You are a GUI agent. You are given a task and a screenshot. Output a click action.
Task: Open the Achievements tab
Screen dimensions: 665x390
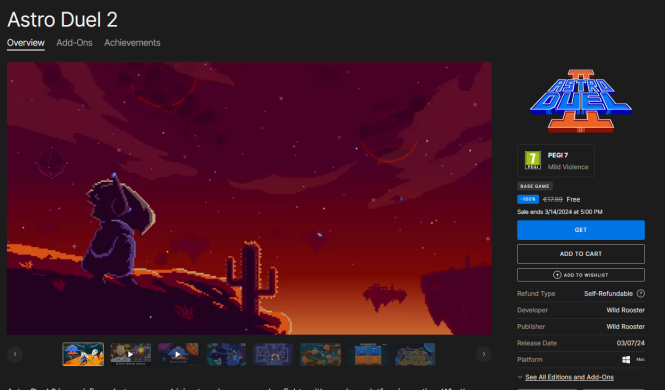tap(132, 43)
